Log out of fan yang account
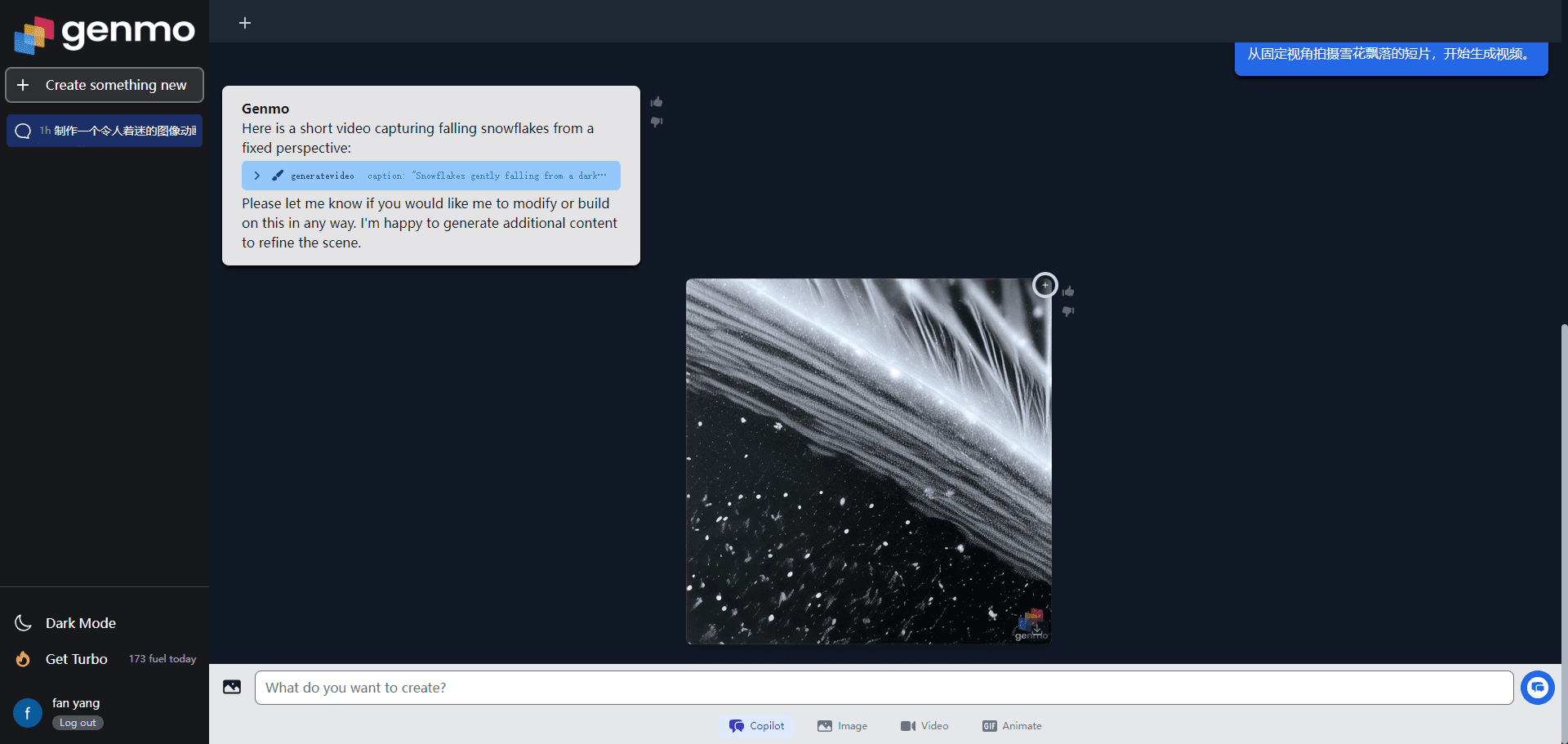1568x744 pixels. (x=78, y=723)
